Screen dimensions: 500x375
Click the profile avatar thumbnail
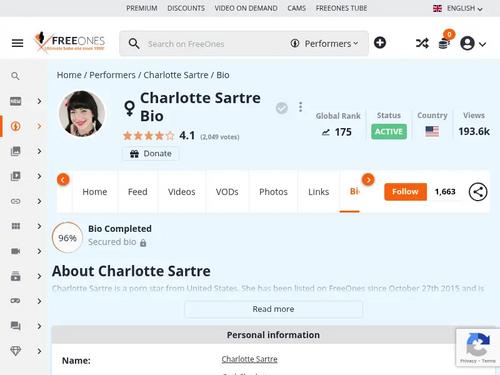point(82,114)
